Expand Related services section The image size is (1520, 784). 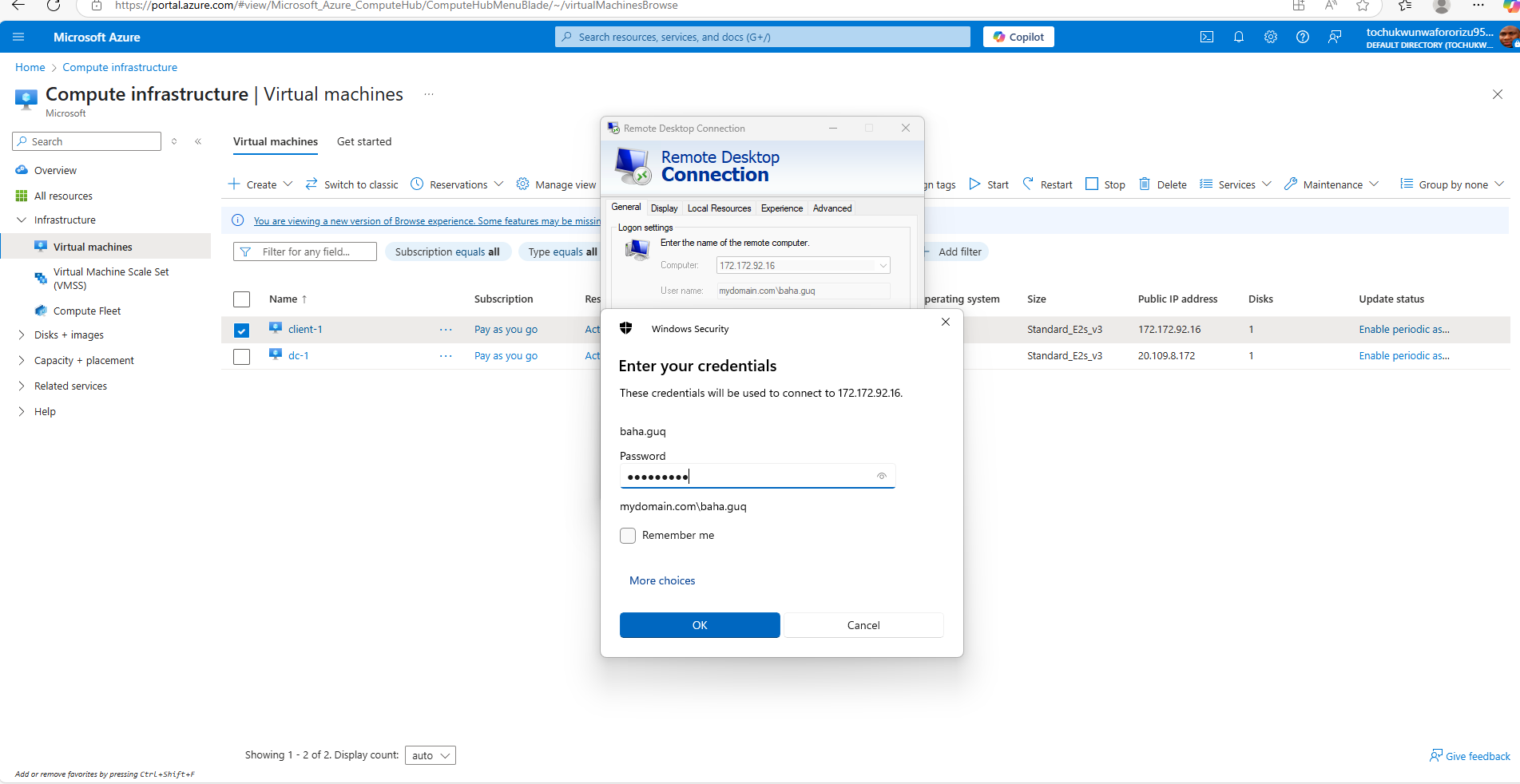coord(22,386)
